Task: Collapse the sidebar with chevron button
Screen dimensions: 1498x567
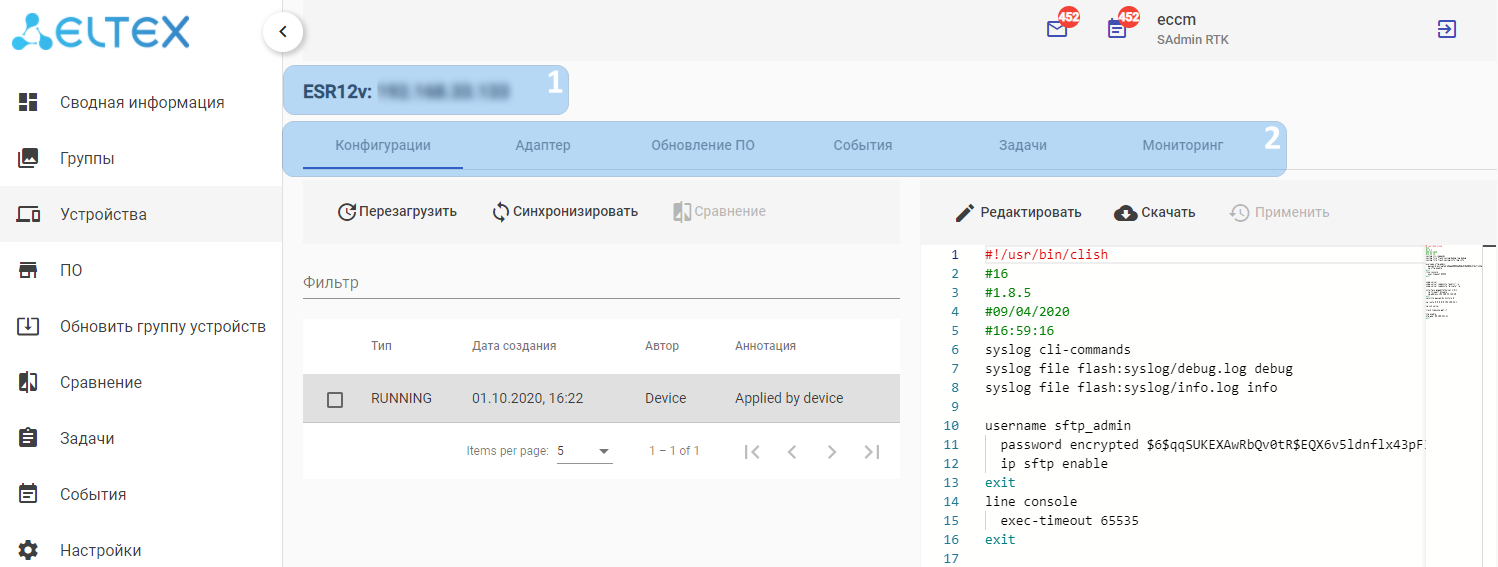Action: click(x=283, y=33)
